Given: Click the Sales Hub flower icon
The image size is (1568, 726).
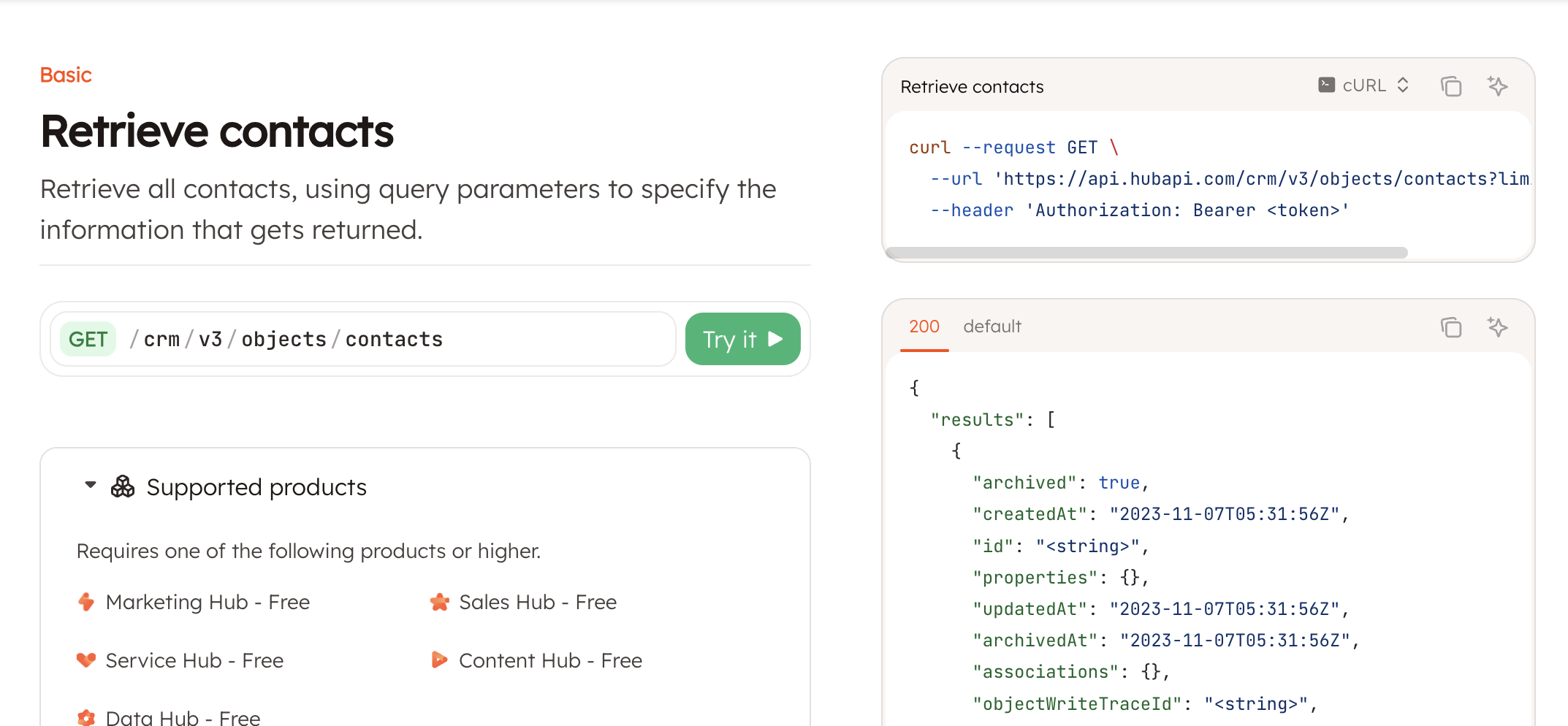Looking at the screenshot, I should [439, 602].
